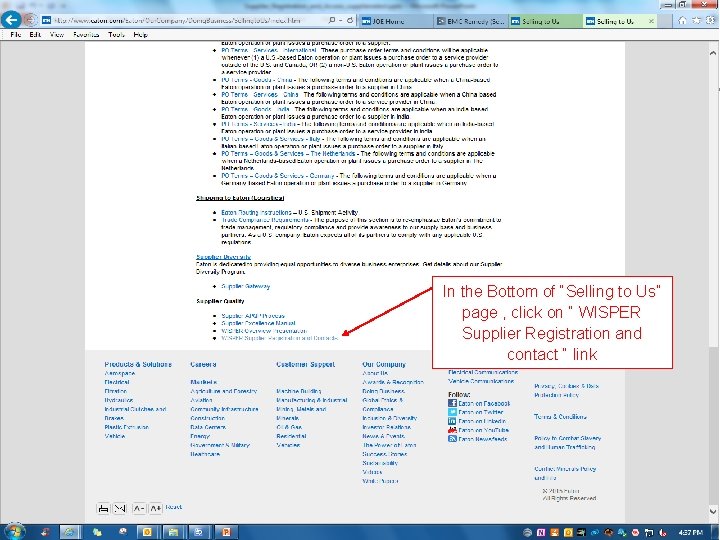Image resolution: width=720 pixels, height=540 pixels.
Task: Open Eaton Routing Instructions link
Action: (256, 213)
